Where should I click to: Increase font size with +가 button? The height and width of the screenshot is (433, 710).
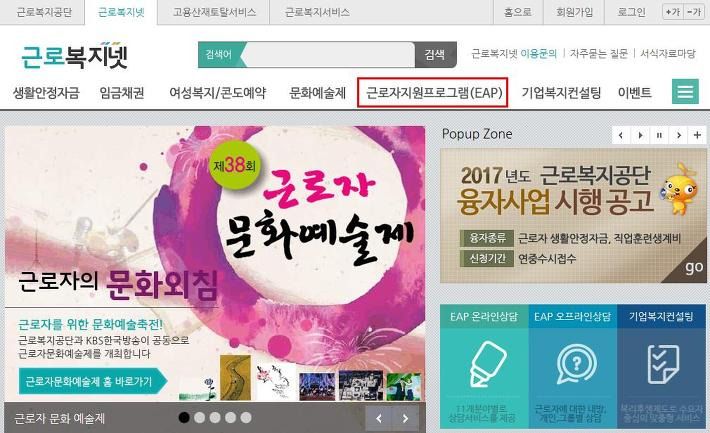(x=672, y=12)
